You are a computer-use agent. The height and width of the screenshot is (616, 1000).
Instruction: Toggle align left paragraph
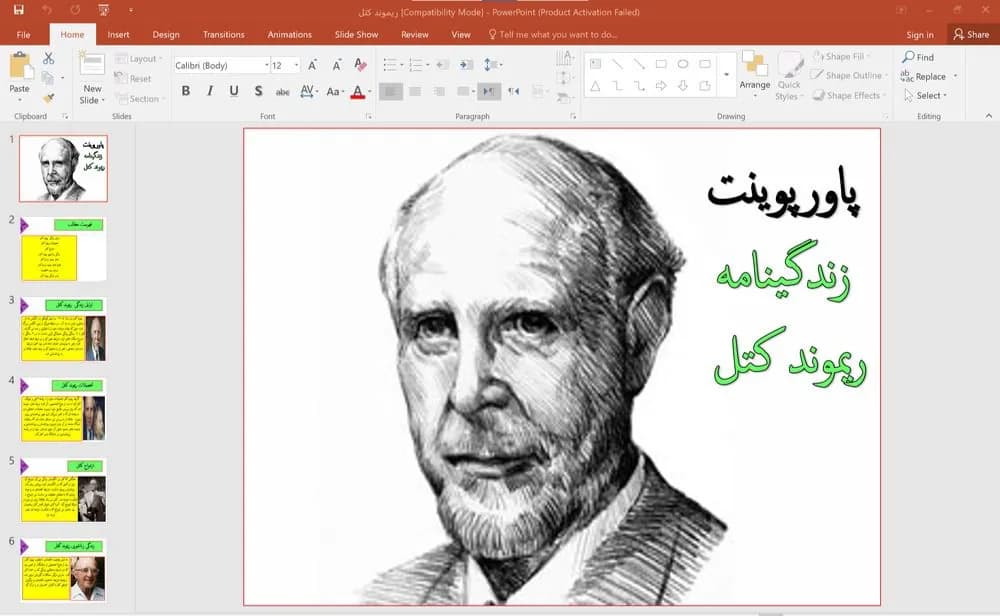tap(390, 91)
